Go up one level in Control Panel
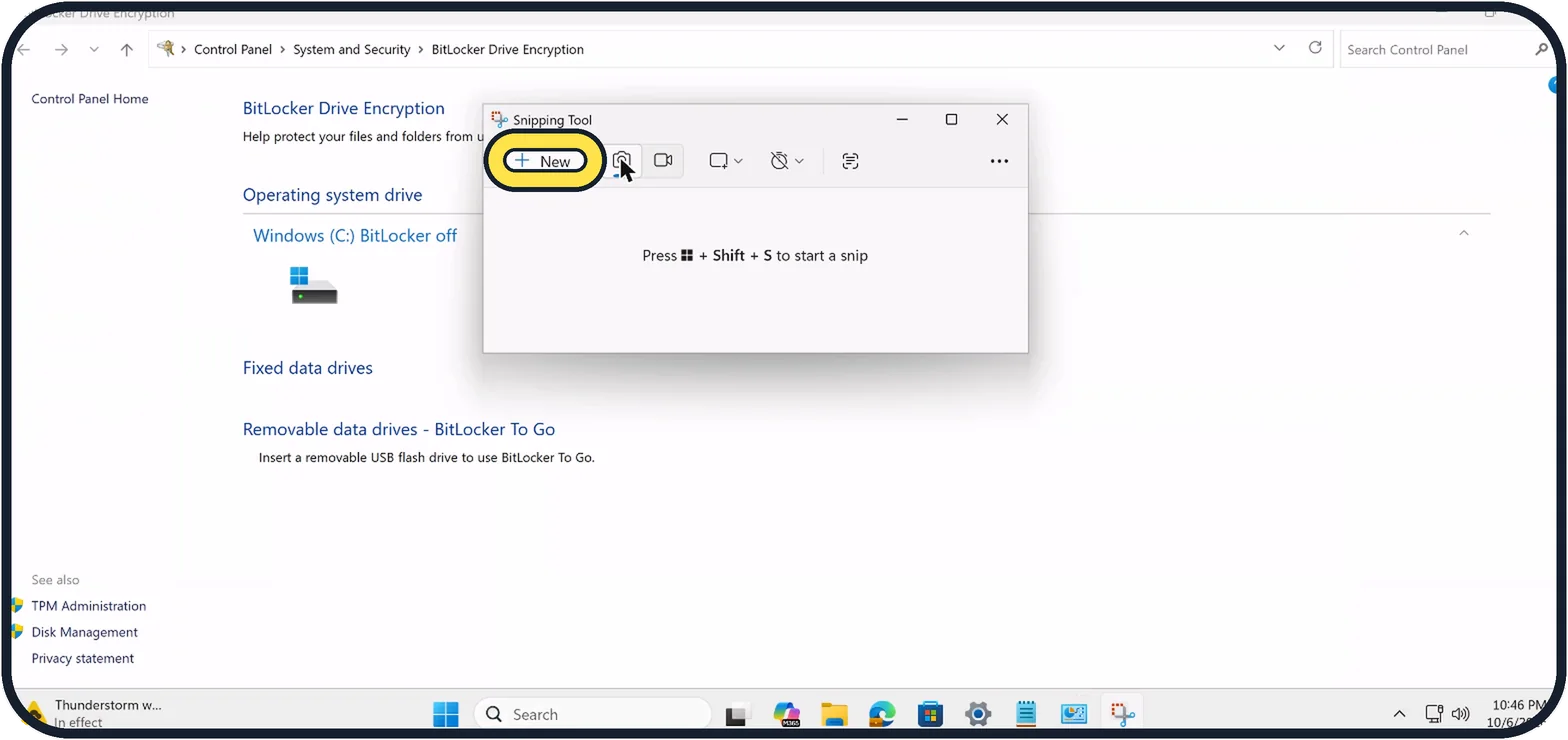 tap(126, 50)
